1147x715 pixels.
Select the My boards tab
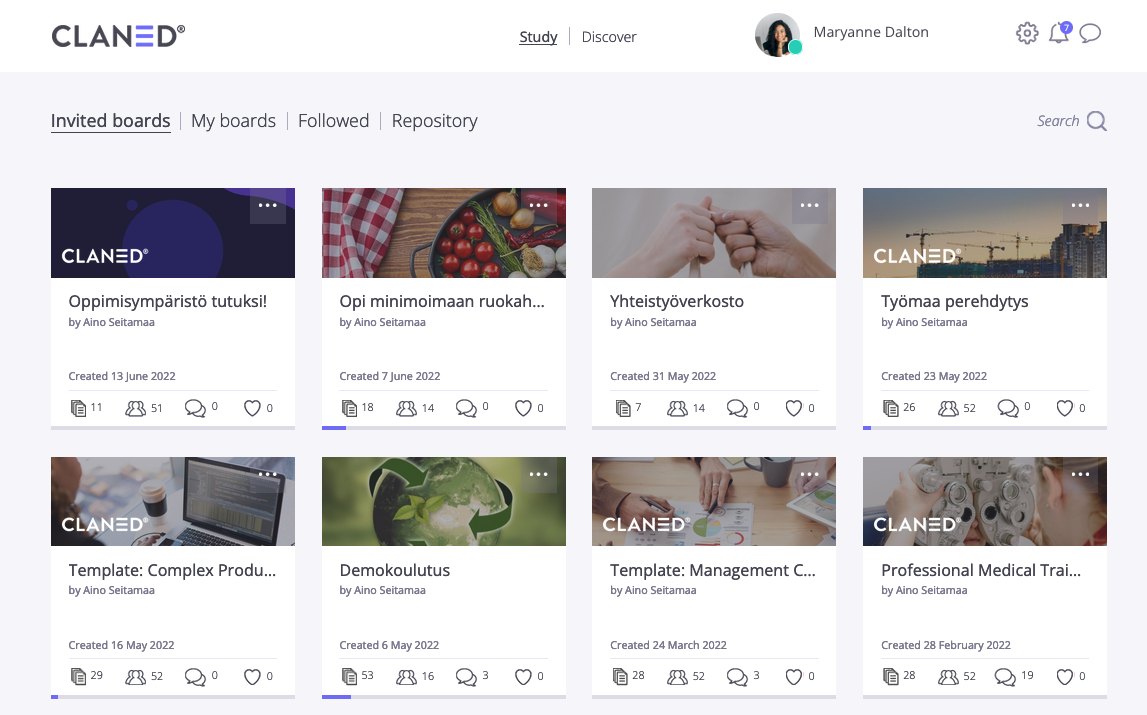point(233,121)
